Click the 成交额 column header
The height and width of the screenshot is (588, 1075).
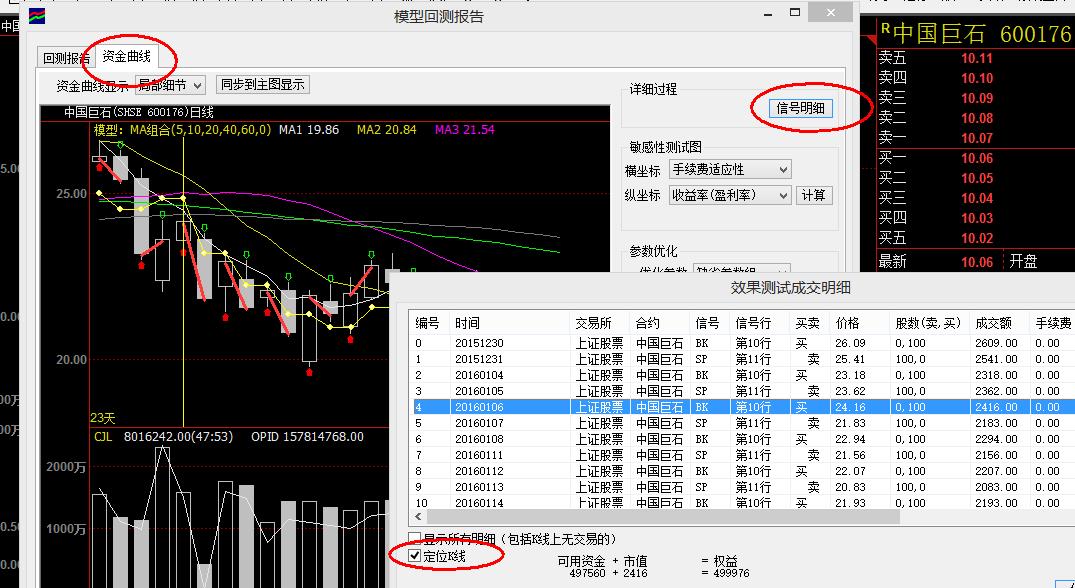(993, 323)
